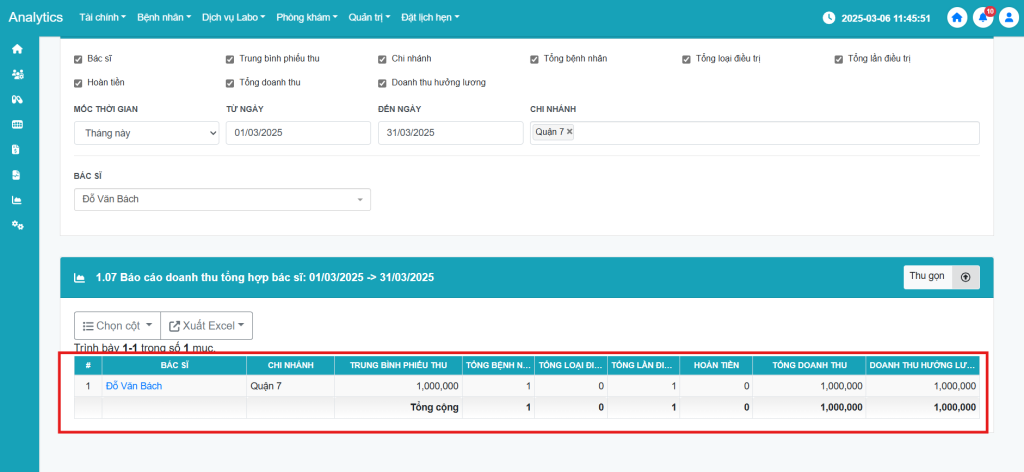Click the user profile icon
The width and height of the screenshot is (1024, 472).
pyautogui.click(x=1007, y=17)
